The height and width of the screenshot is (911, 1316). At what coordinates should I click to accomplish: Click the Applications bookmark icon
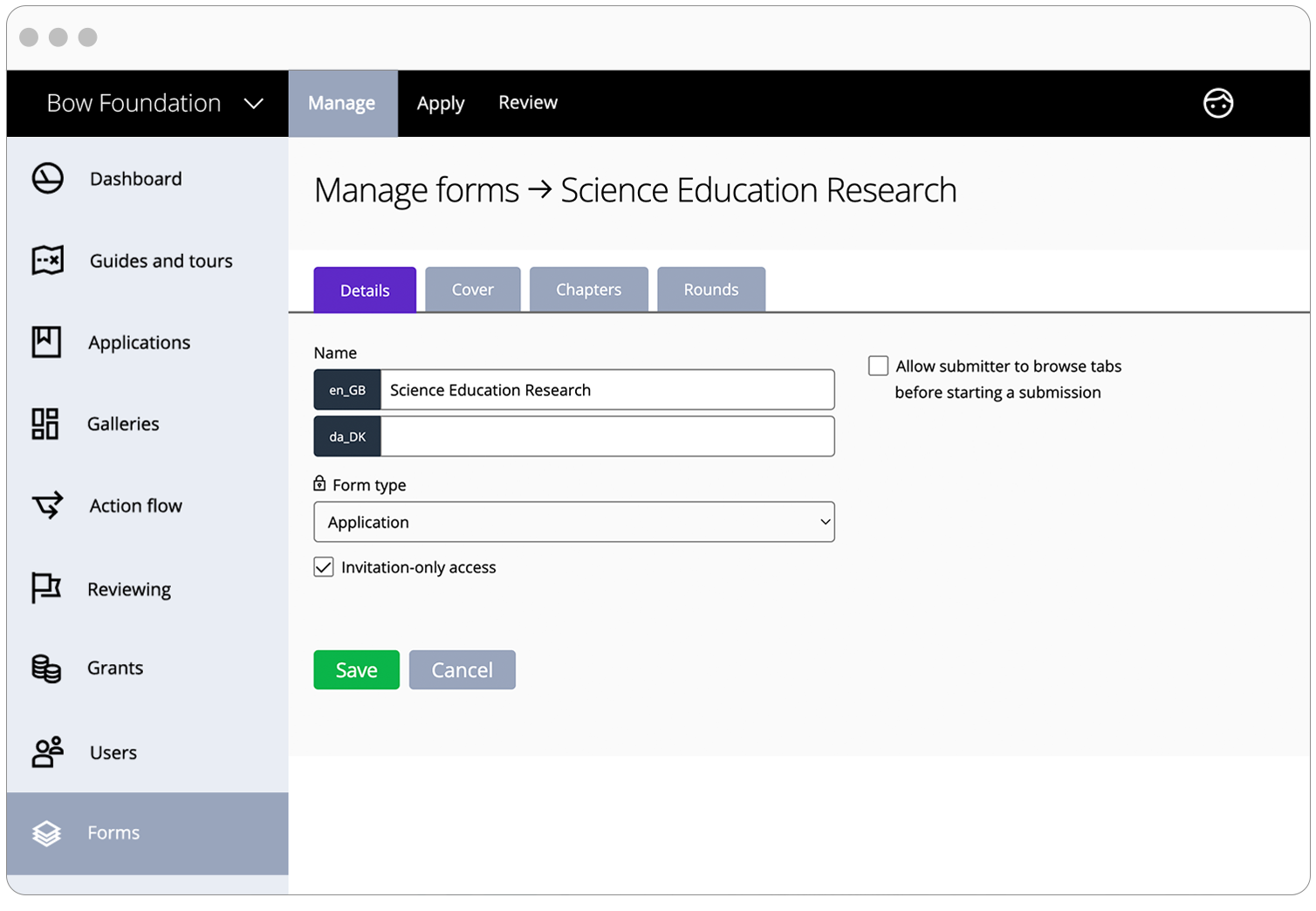47,342
